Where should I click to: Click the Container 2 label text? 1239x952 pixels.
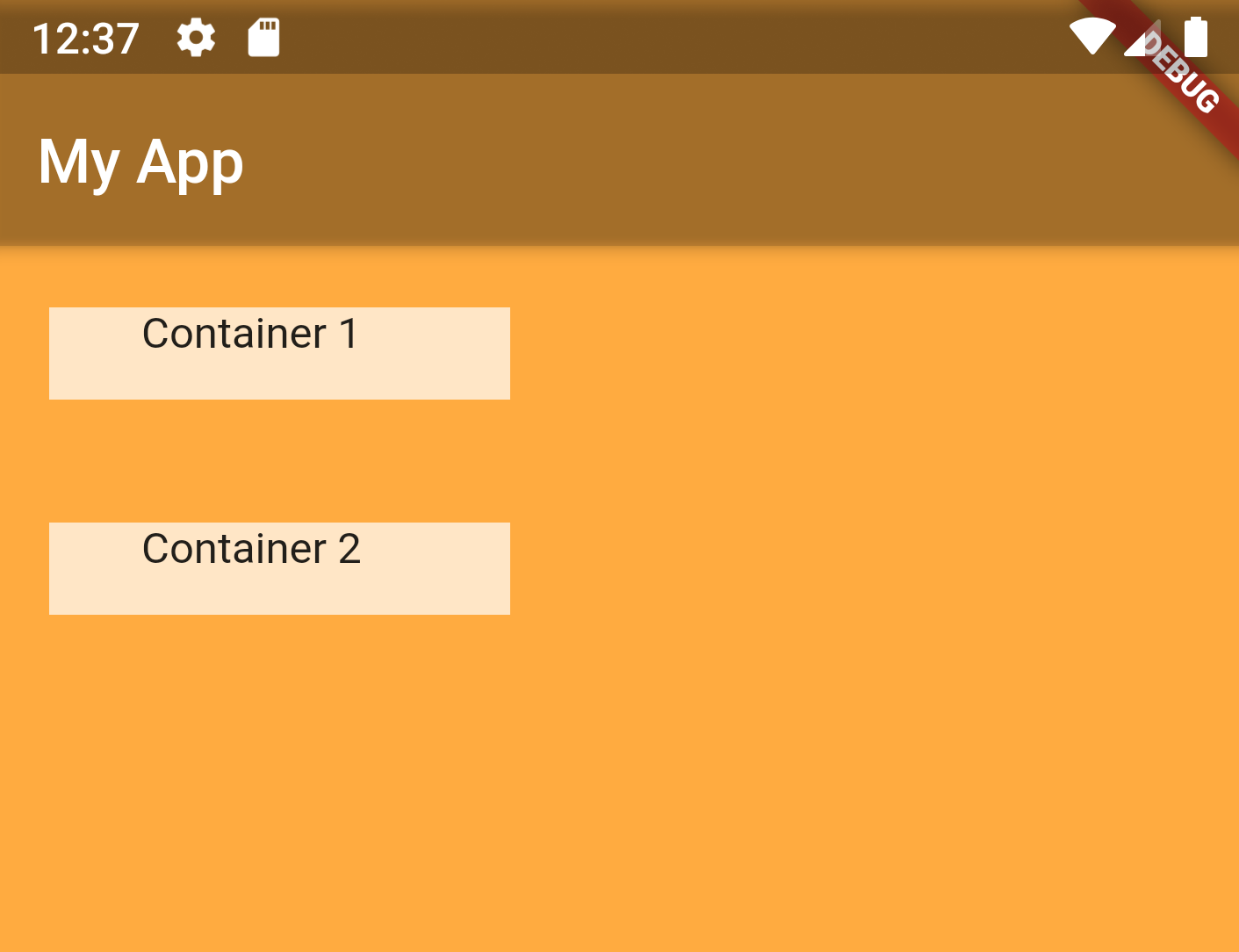point(252,549)
